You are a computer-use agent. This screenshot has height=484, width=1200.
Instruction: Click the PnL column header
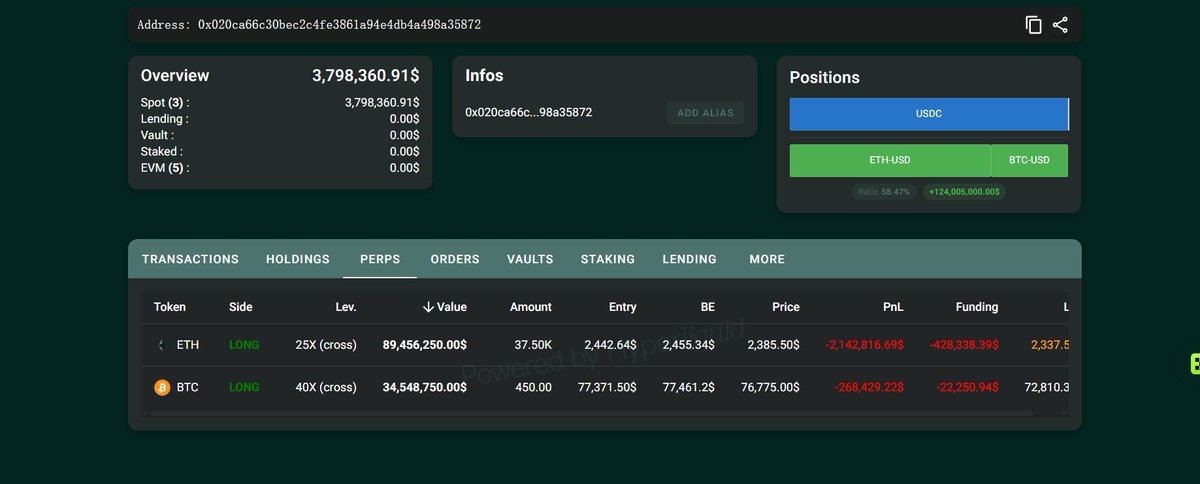(893, 307)
